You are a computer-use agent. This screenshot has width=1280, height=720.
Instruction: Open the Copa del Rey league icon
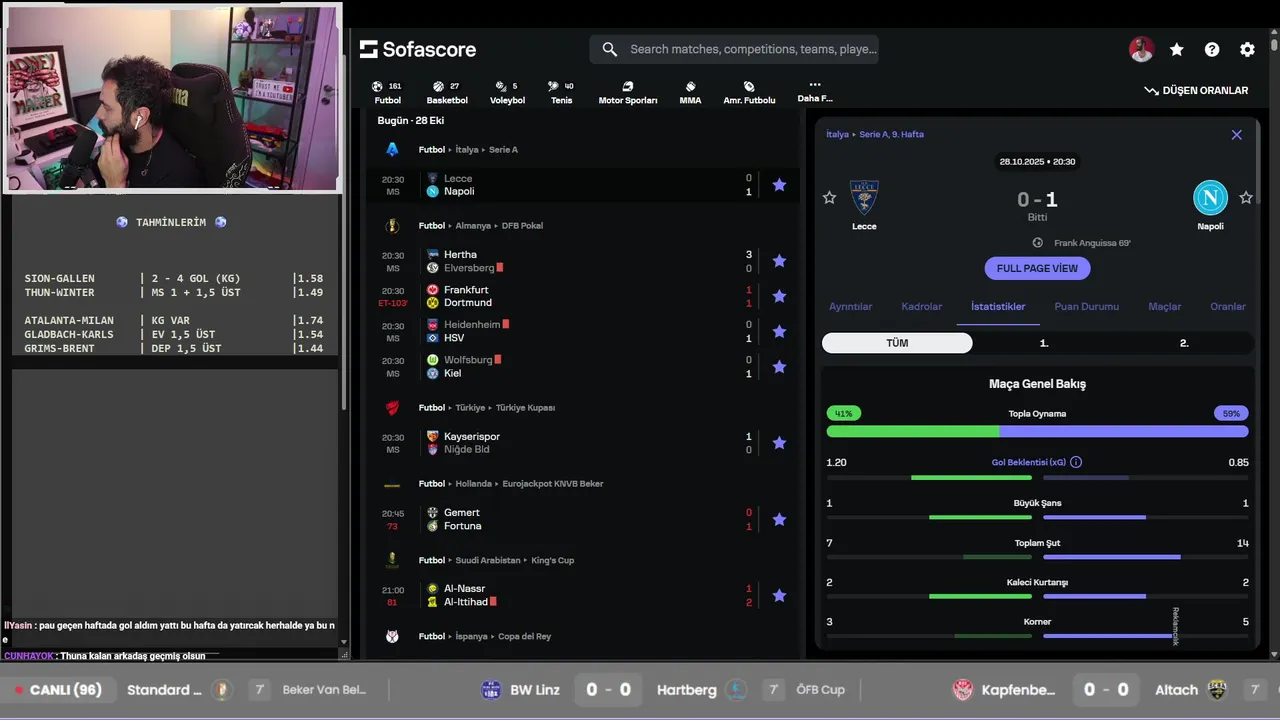(x=392, y=636)
